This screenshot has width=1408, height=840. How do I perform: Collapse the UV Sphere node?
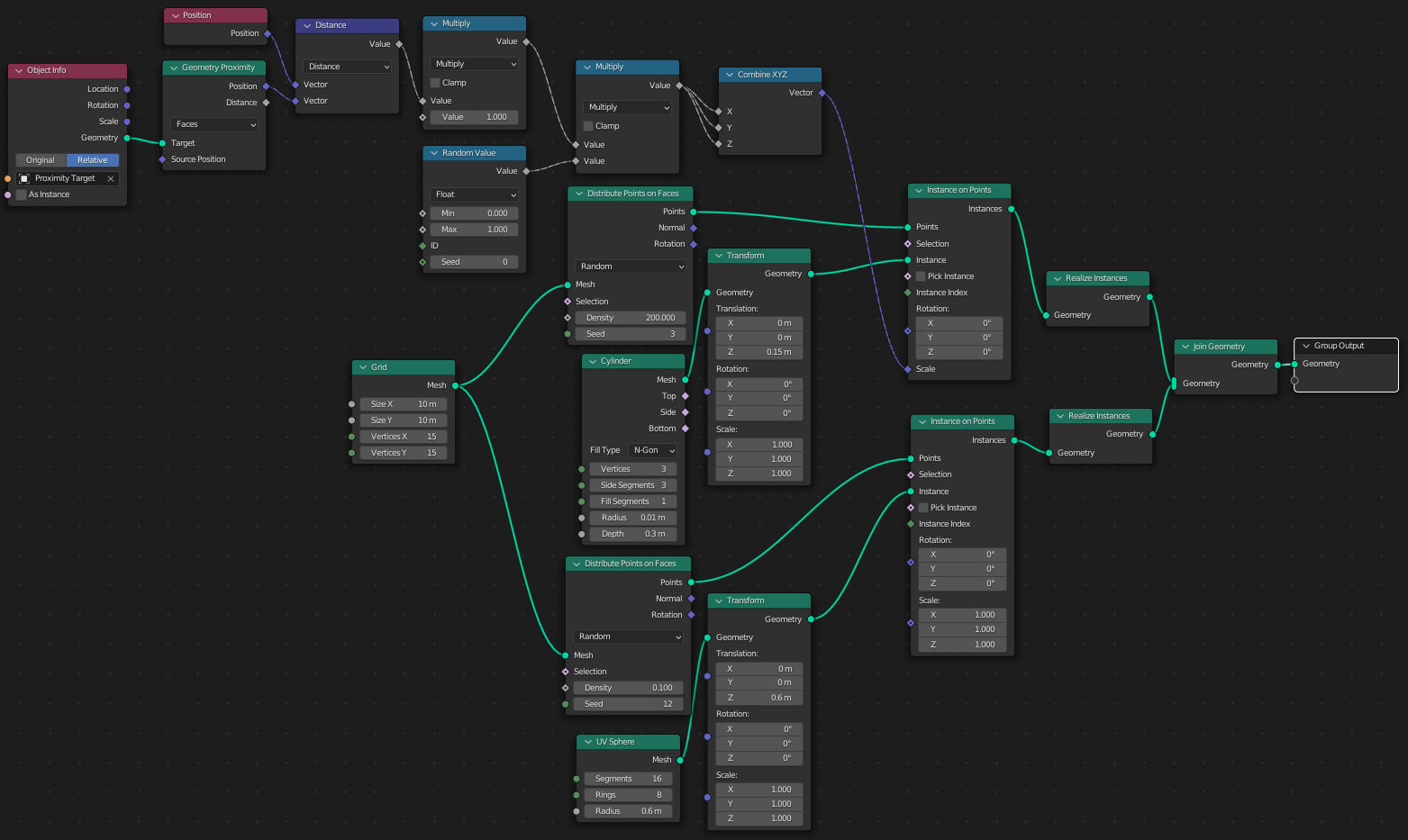(x=588, y=742)
